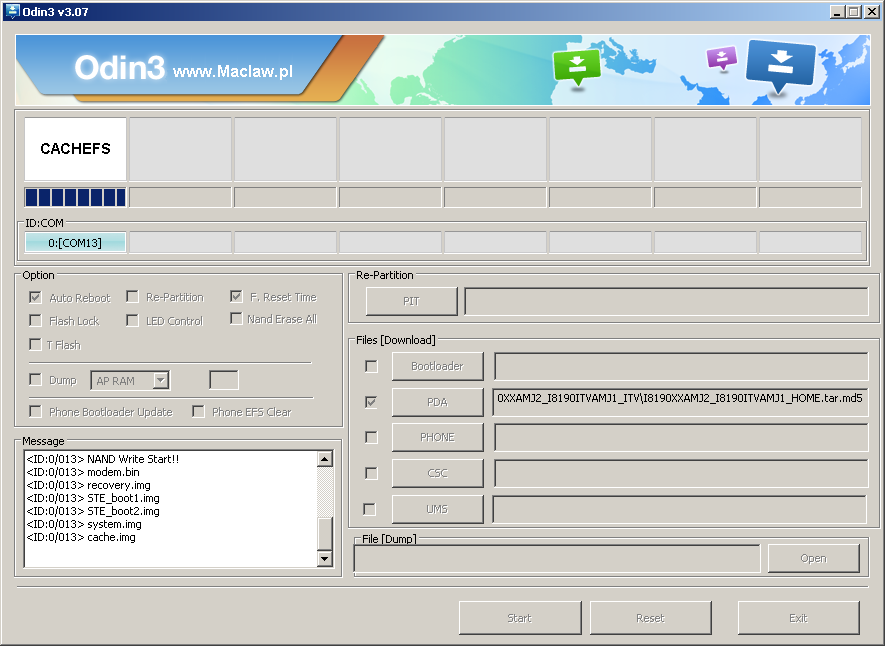The image size is (885, 646).
Task: Check the PHONE file checkbox
Action: [x=371, y=437]
